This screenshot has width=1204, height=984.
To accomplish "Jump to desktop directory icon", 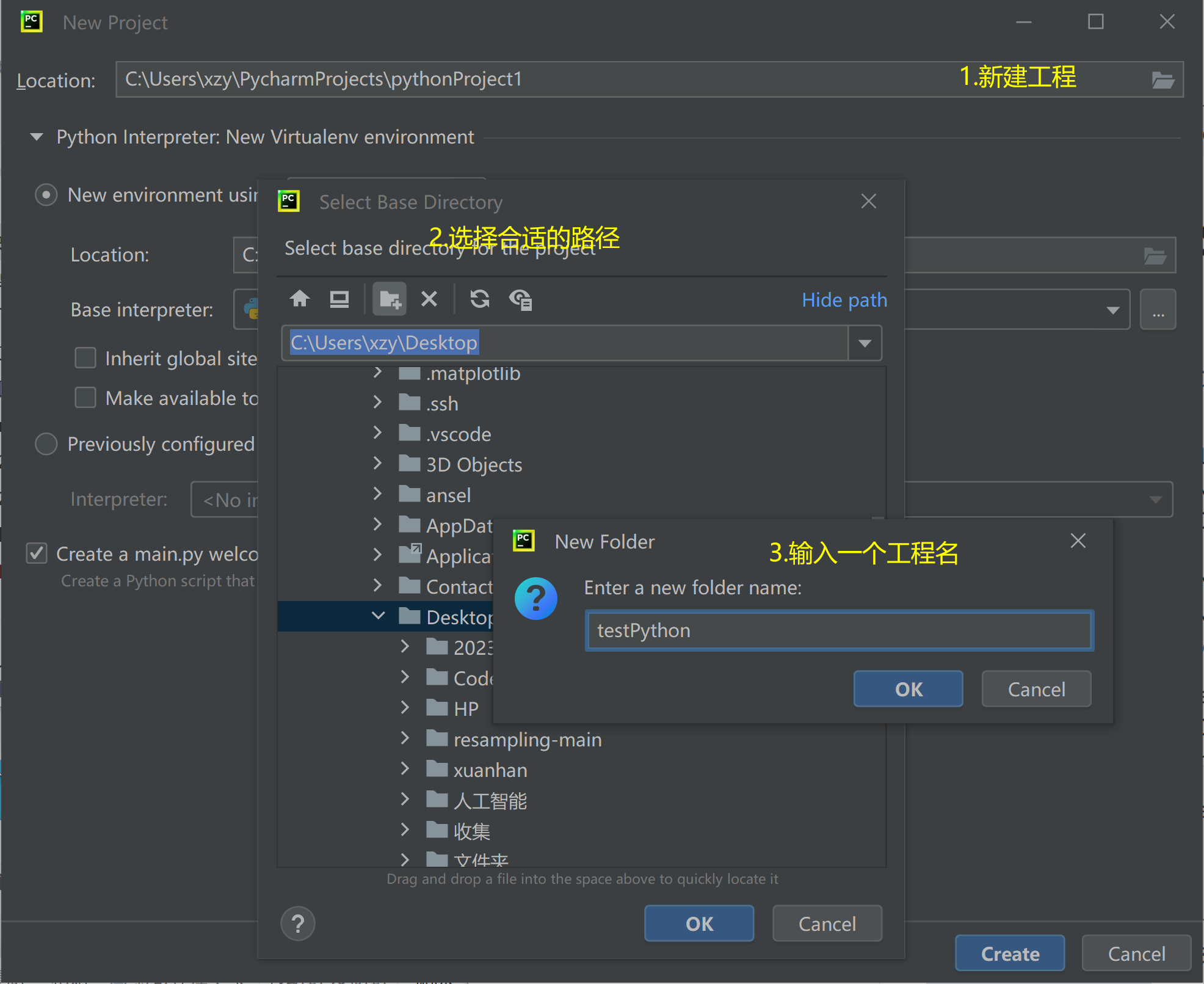I will pos(339,299).
